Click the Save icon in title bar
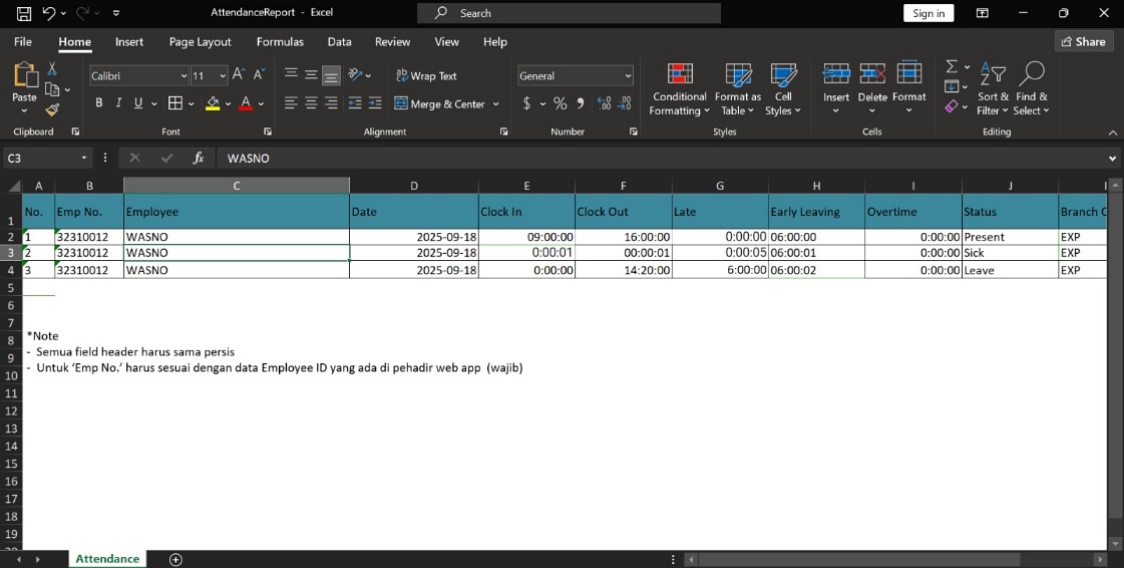 (x=24, y=13)
